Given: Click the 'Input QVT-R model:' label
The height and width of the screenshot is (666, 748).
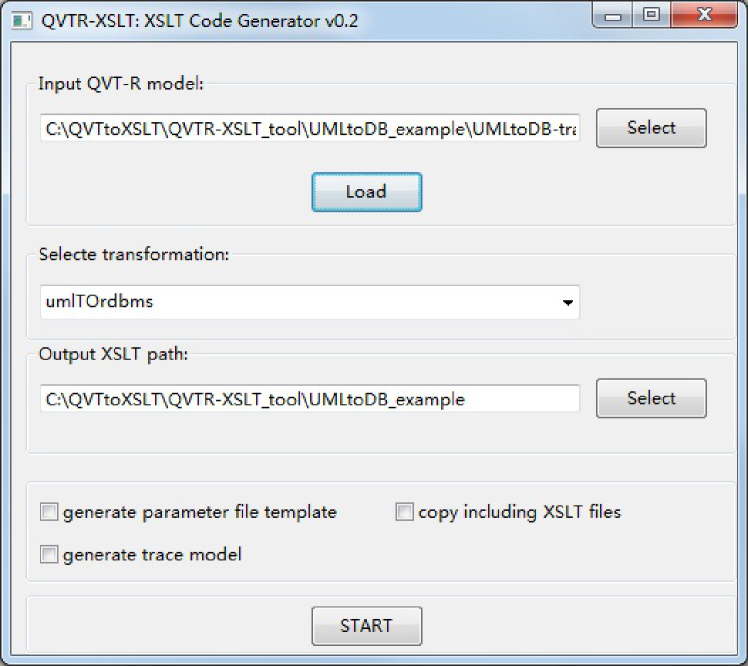Looking at the screenshot, I should (x=121, y=84).
